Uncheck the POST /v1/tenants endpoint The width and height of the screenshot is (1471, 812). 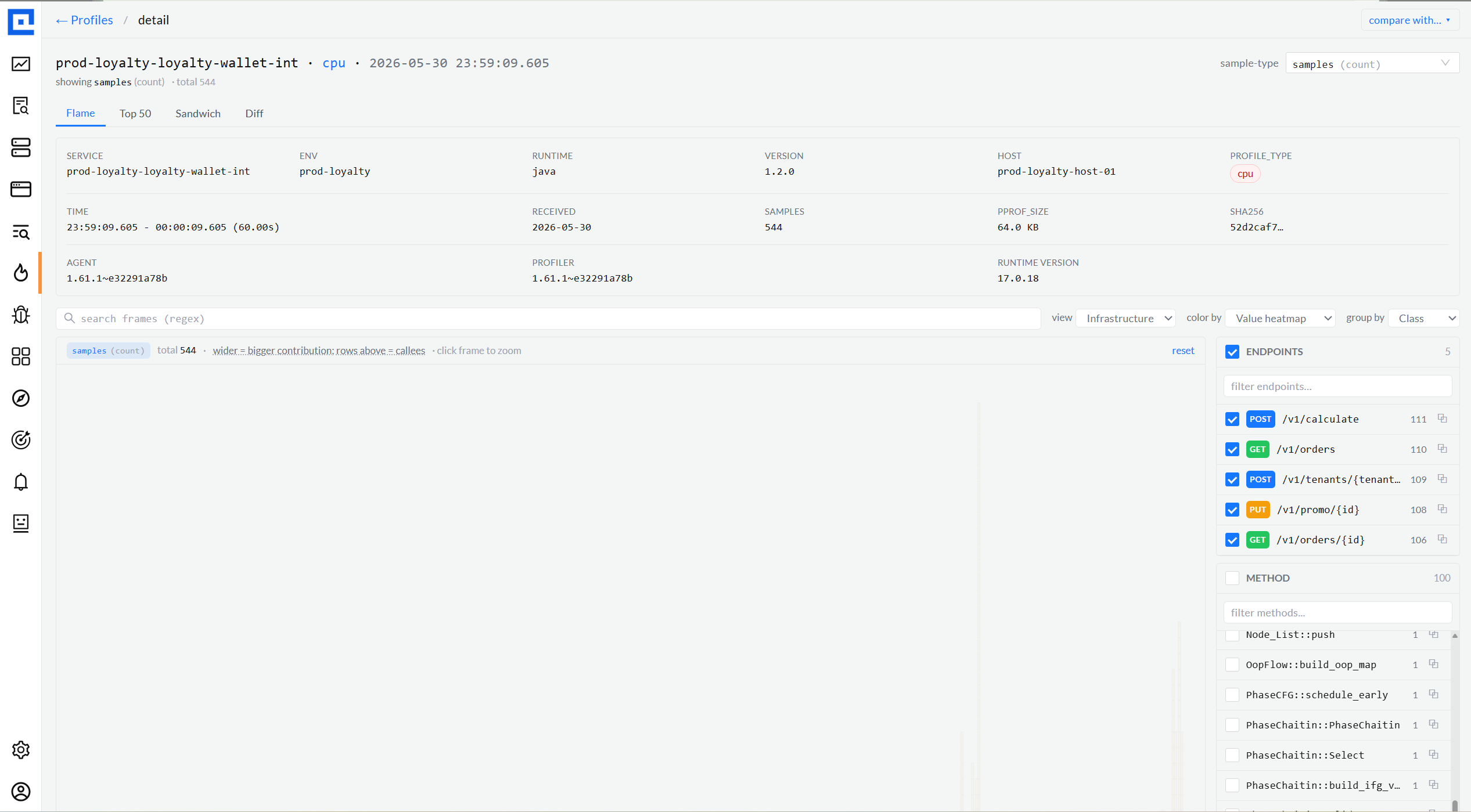click(x=1232, y=479)
